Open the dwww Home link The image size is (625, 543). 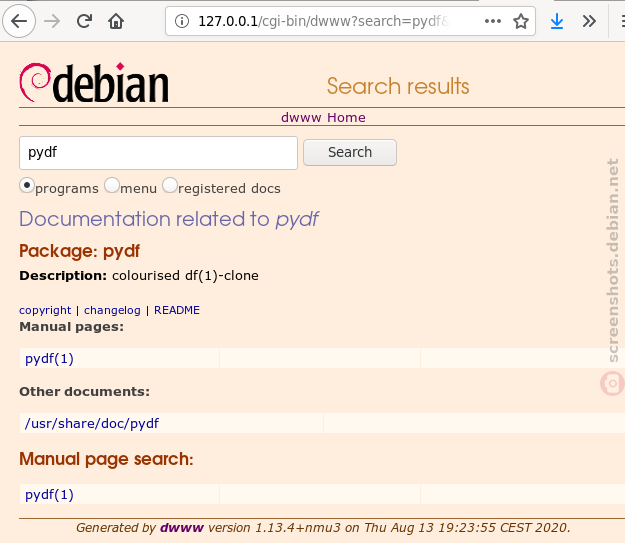[323, 118]
